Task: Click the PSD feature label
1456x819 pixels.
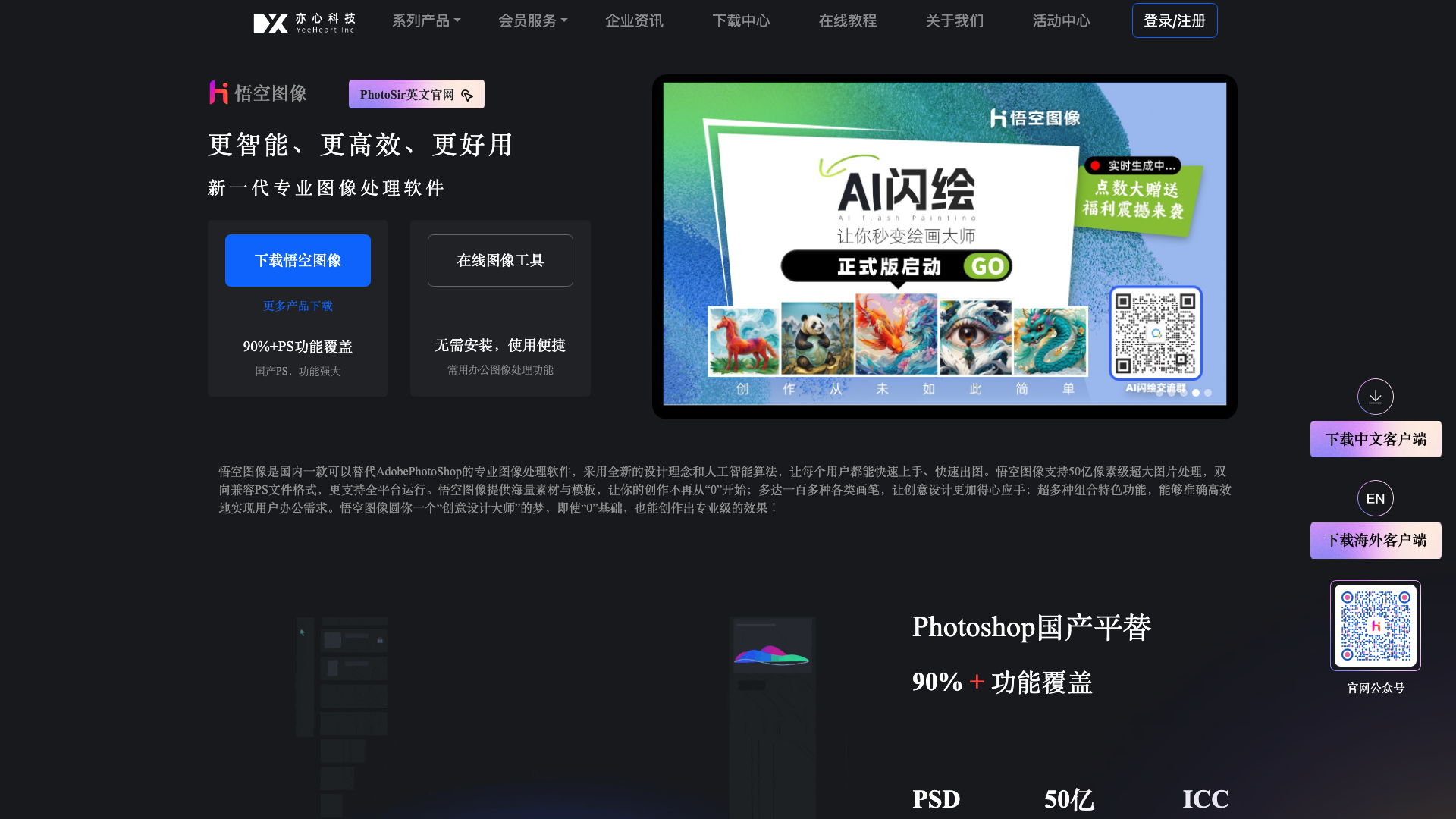Action: [937, 799]
